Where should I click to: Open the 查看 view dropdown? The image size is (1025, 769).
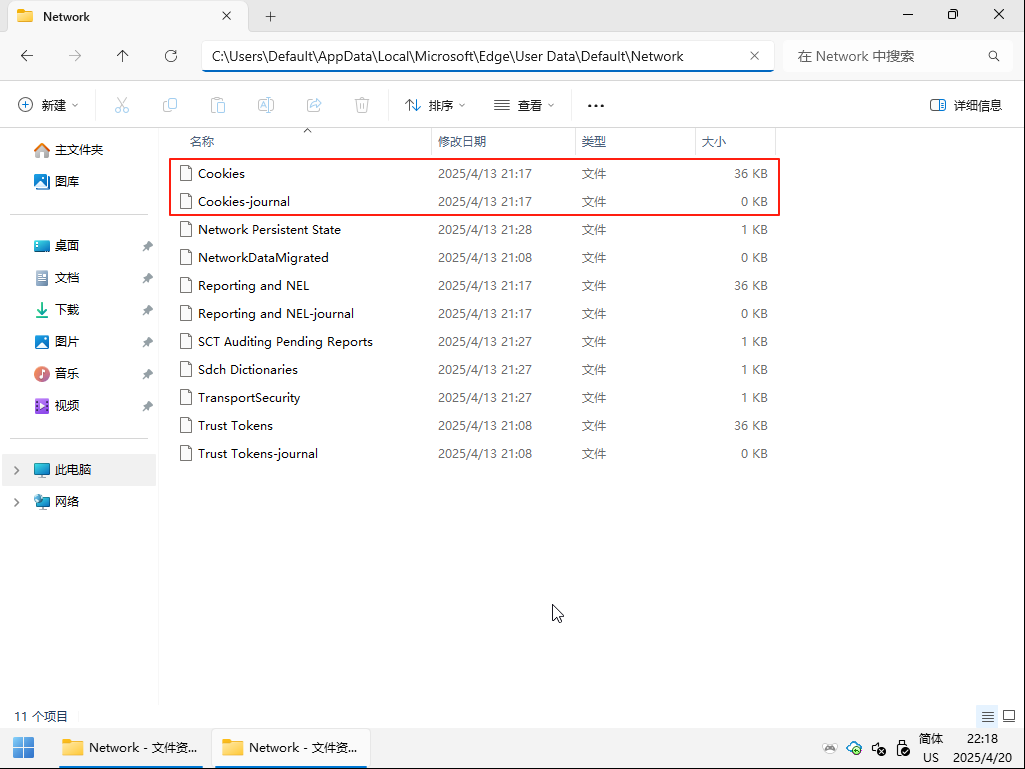(x=524, y=105)
